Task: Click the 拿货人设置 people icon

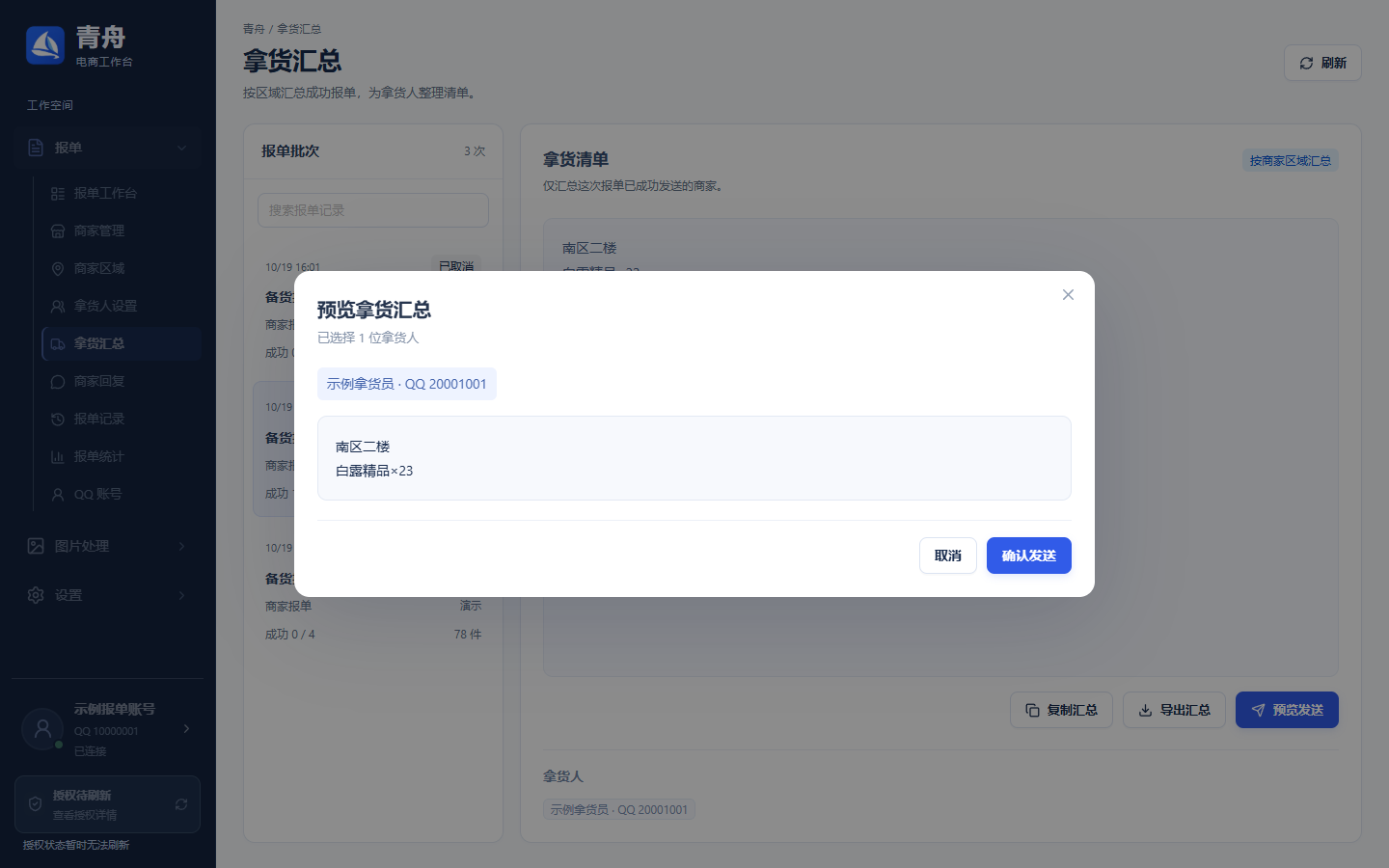Action: pos(58,307)
